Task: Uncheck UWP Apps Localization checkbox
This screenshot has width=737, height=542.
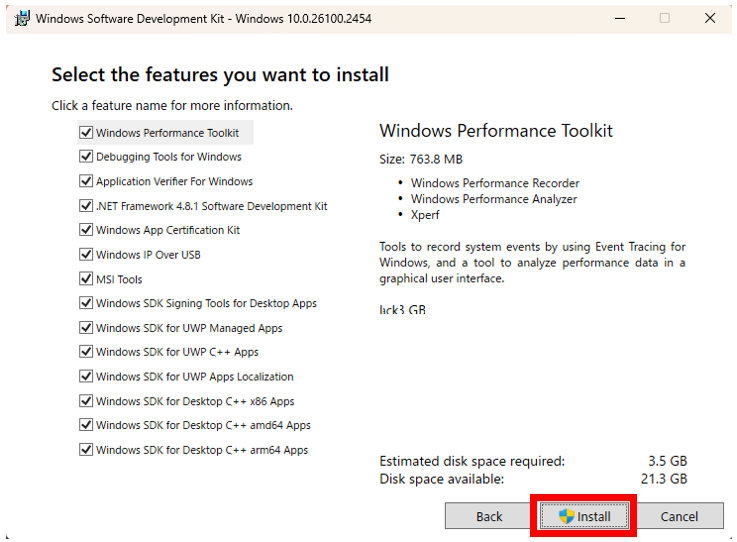Action: coord(86,377)
